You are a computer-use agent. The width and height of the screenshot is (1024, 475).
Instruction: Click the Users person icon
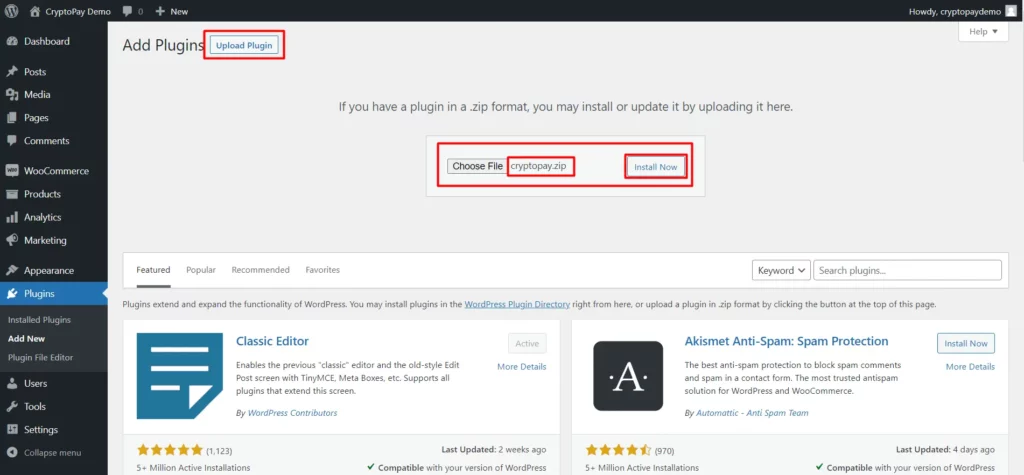(x=12, y=383)
